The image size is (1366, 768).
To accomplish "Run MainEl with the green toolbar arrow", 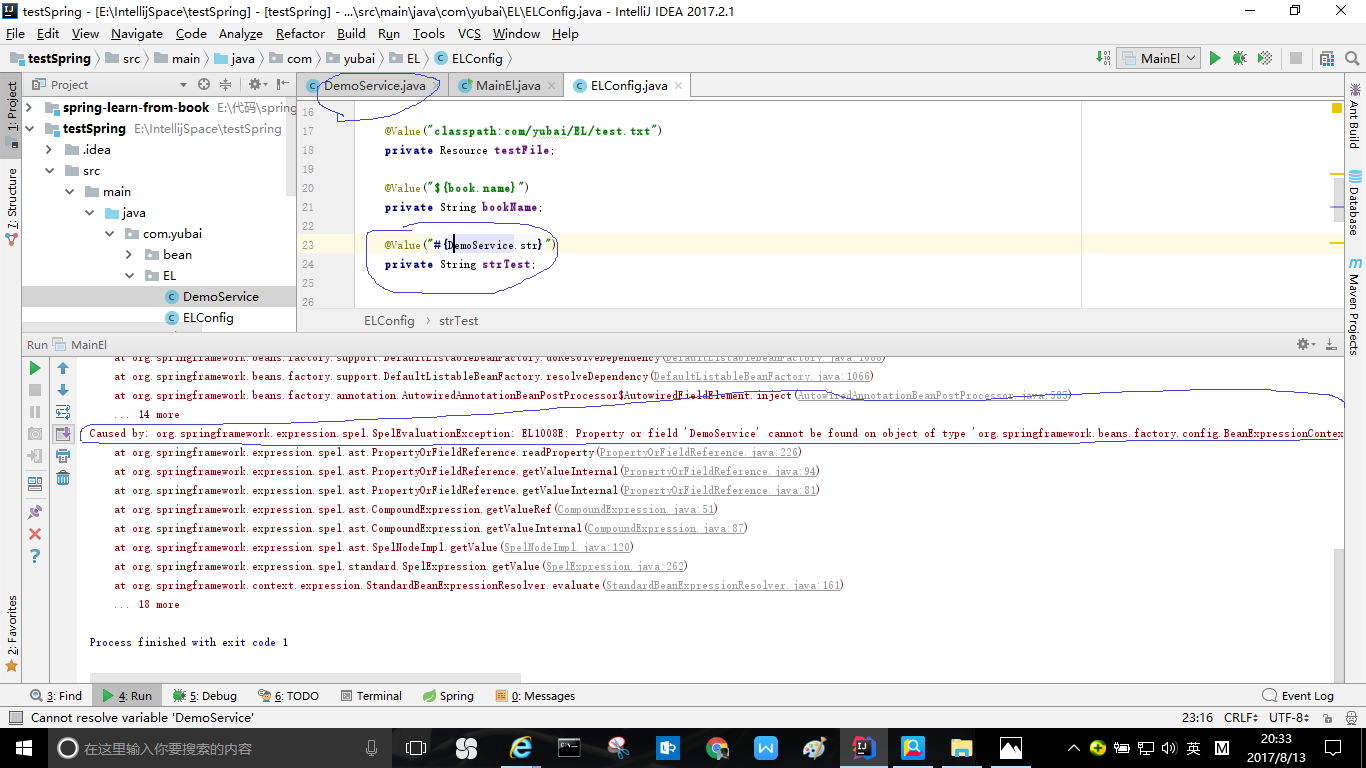I will pos(1215,59).
